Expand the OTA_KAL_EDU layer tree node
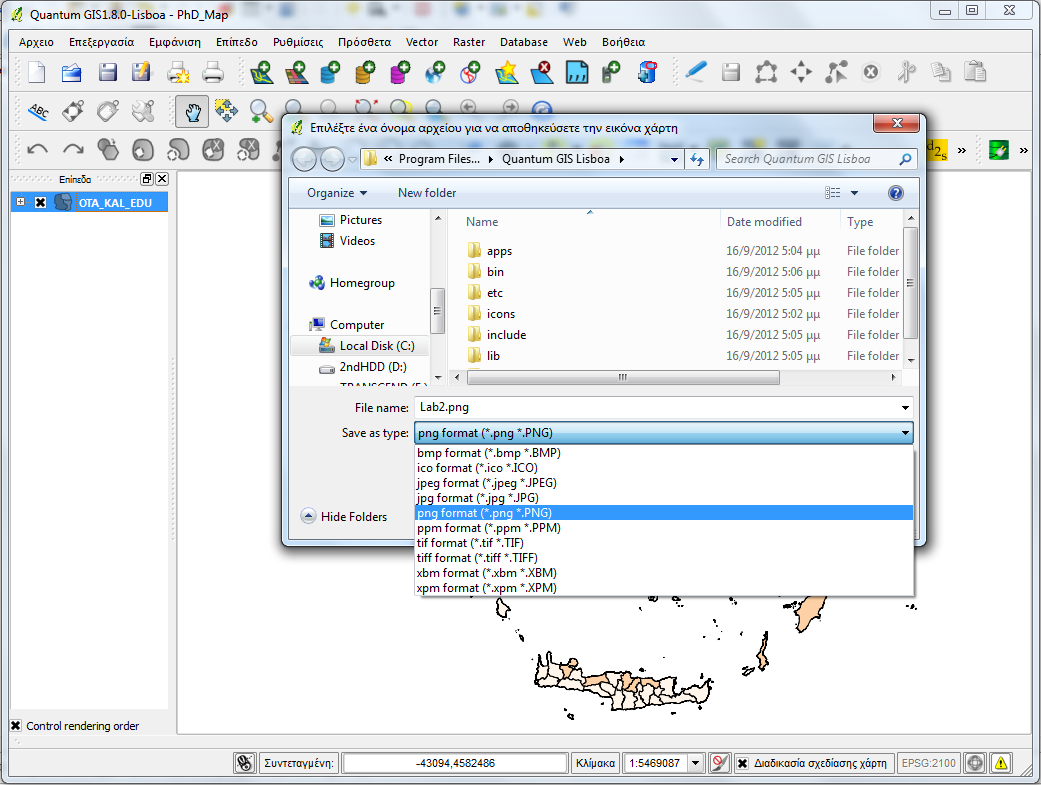Viewport: 1041px width, 785px height. (x=21, y=202)
